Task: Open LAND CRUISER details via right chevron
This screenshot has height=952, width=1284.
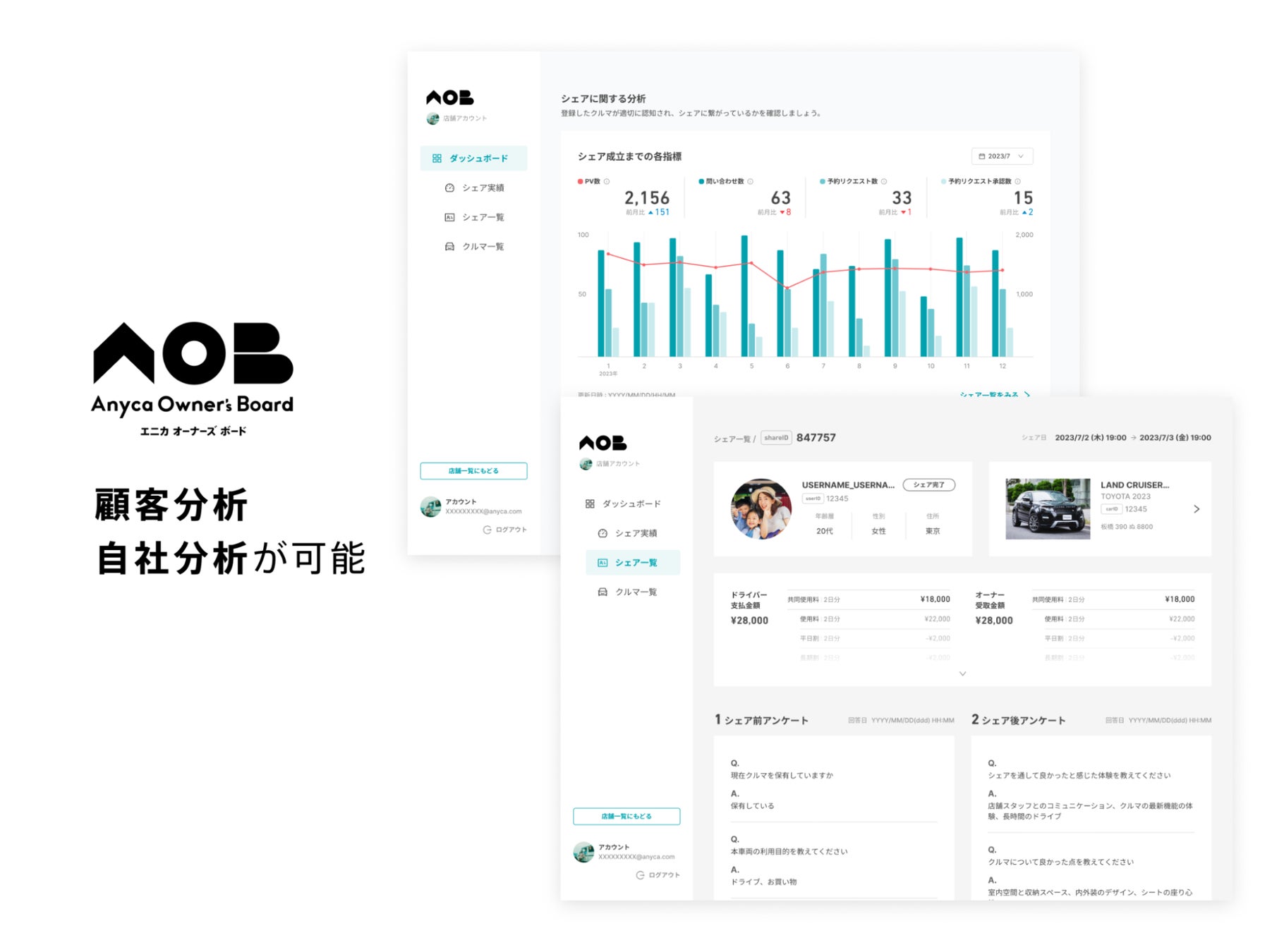Action: (1197, 509)
